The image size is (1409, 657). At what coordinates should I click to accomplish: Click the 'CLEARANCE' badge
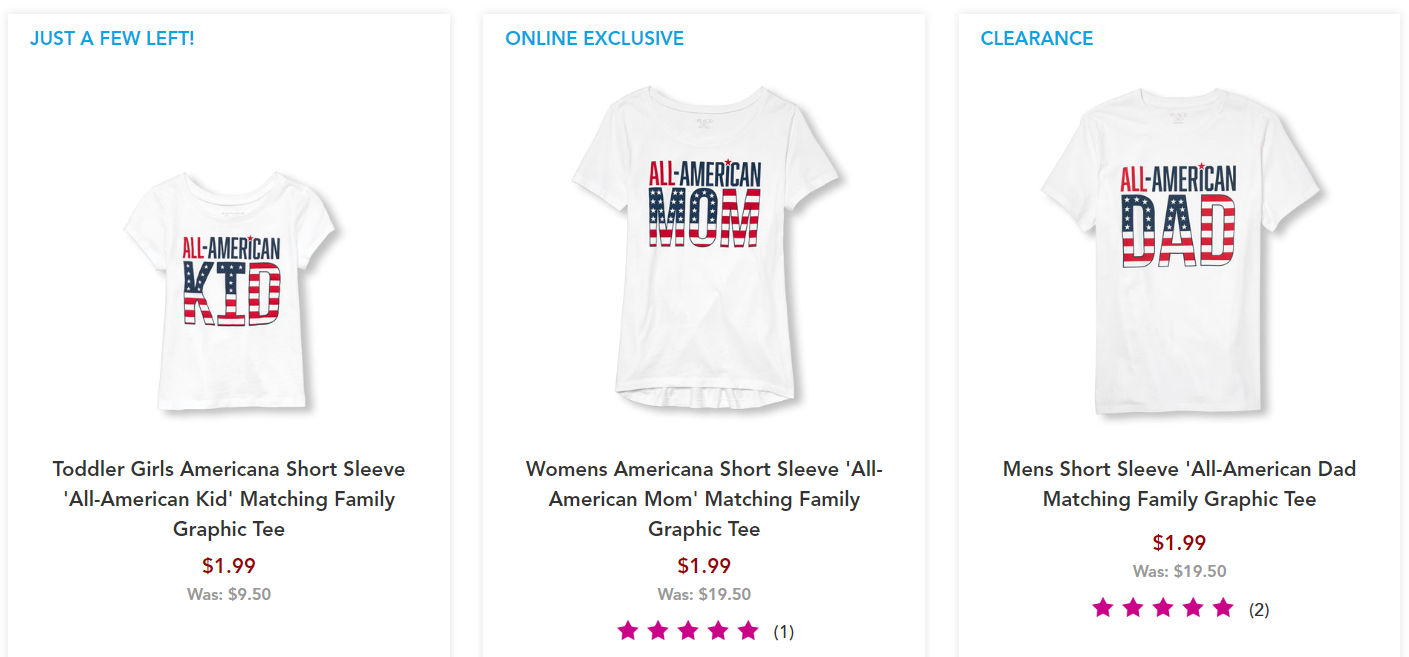(x=1036, y=39)
